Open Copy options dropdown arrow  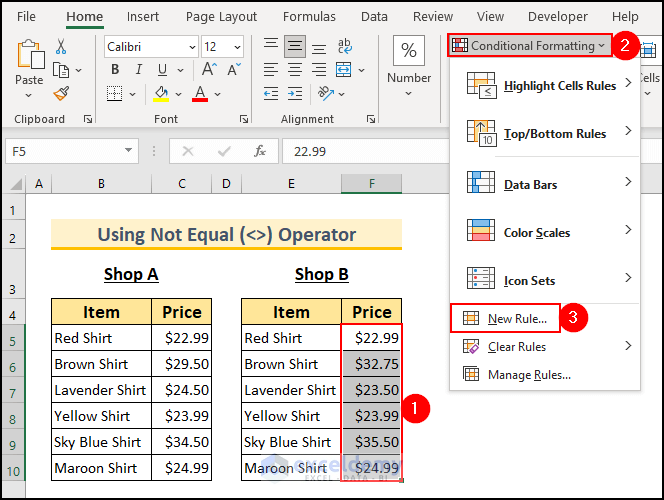click(79, 70)
